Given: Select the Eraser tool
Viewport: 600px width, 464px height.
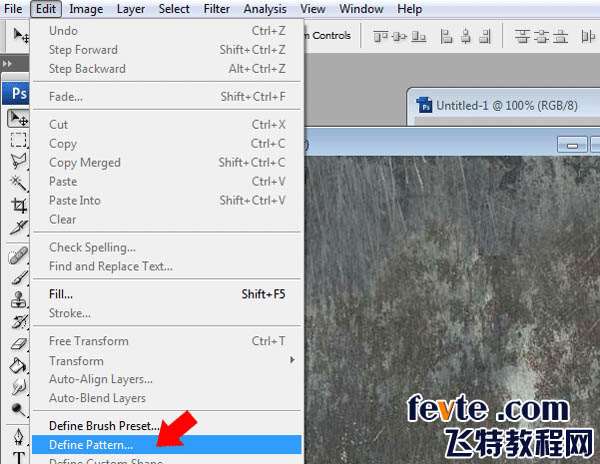Looking at the screenshot, I should click(x=18, y=343).
